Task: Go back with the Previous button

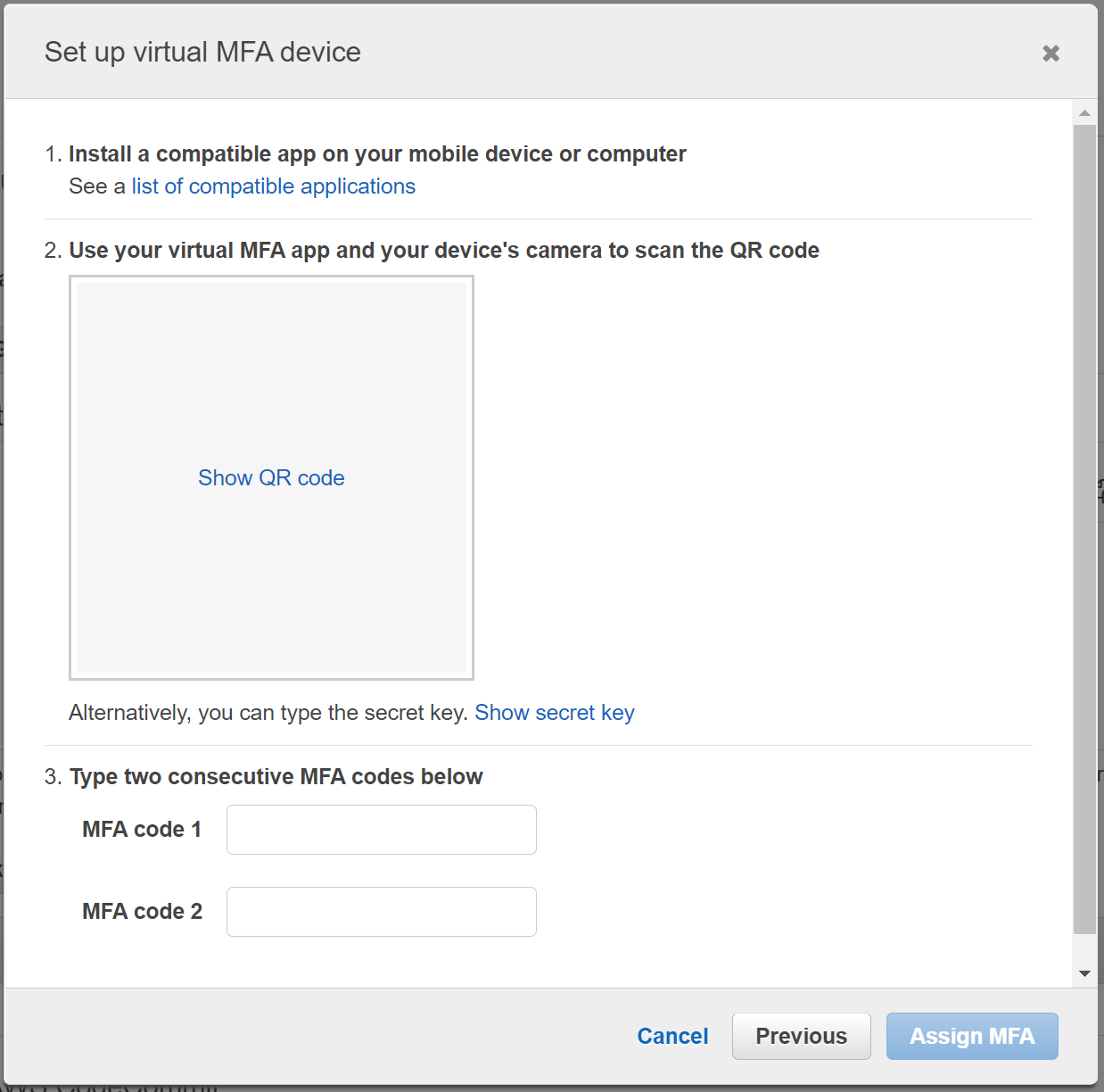Action: click(801, 1036)
